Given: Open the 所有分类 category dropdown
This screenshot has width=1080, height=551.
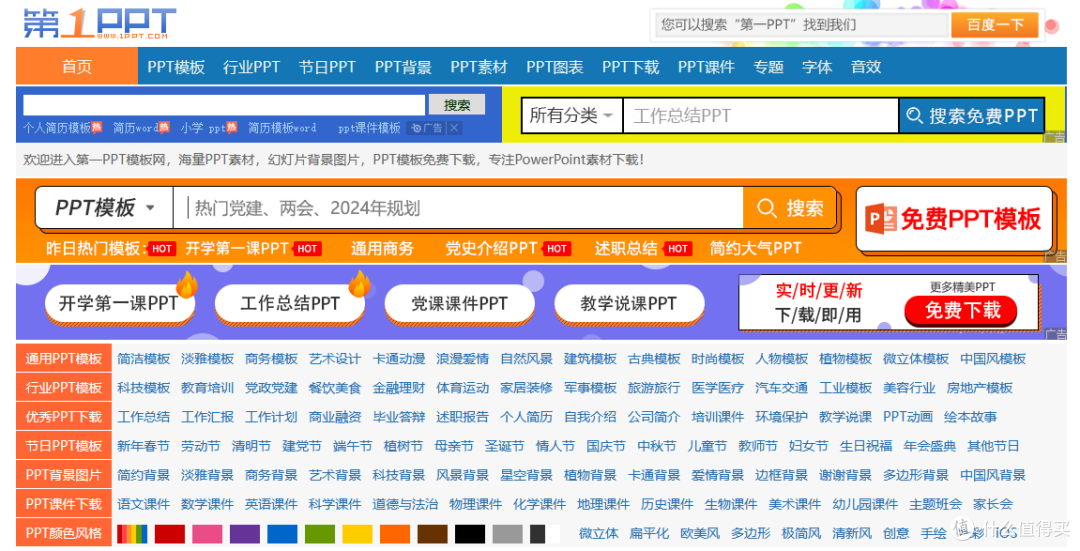Looking at the screenshot, I should pos(572,116).
